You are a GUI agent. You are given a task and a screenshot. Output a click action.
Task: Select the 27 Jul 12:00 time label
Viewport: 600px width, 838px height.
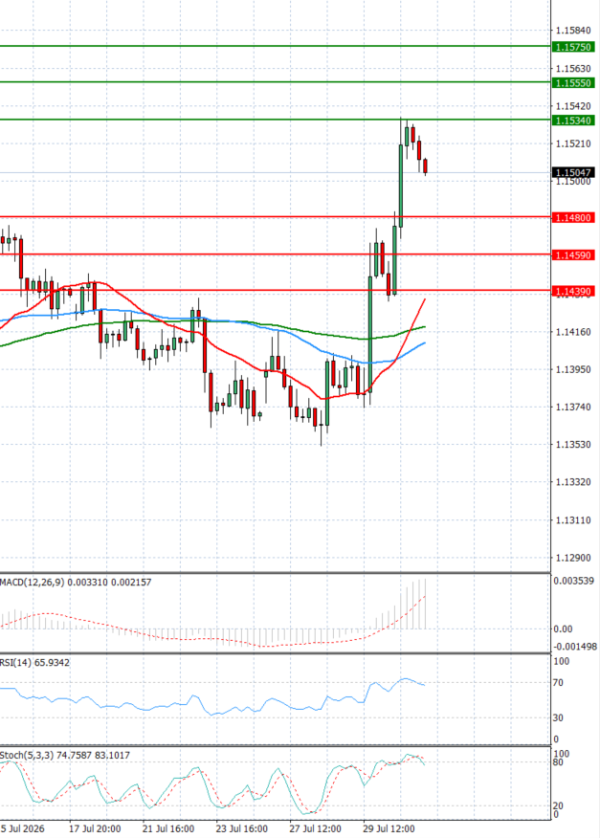(x=315, y=828)
